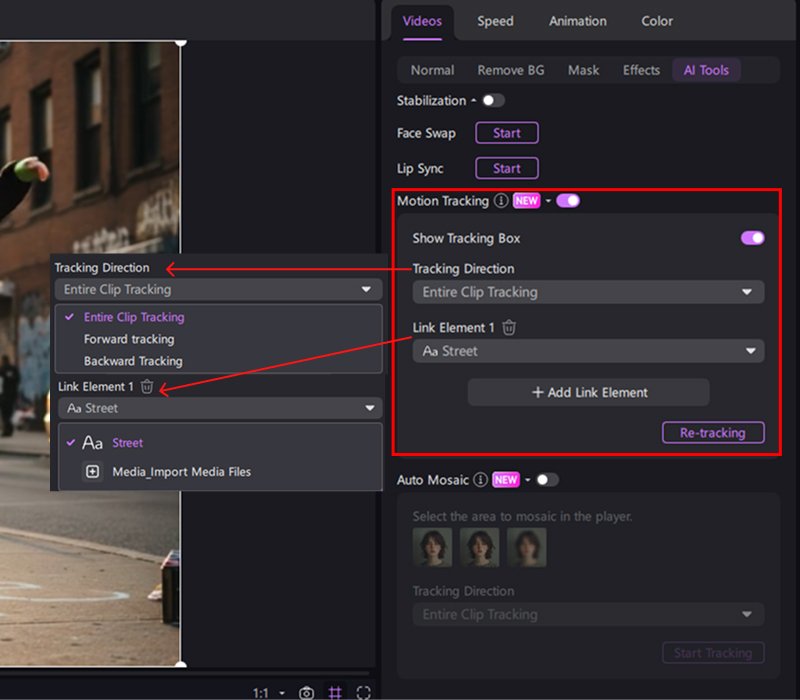This screenshot has width=800, height=700.
Task: Click the Motion Tracking info icon
Action: [500, 201]
